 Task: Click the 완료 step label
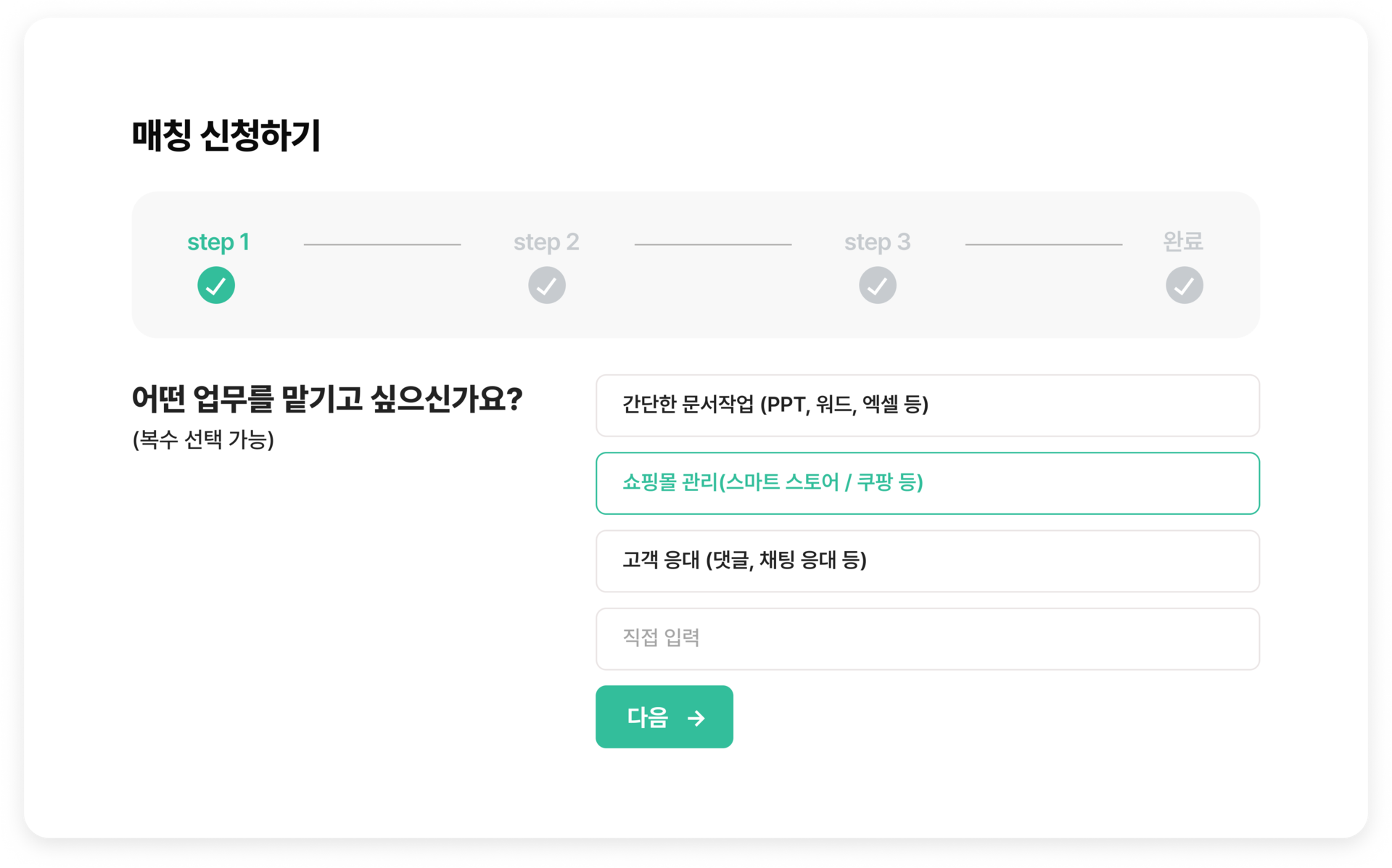click(1183, 241)
